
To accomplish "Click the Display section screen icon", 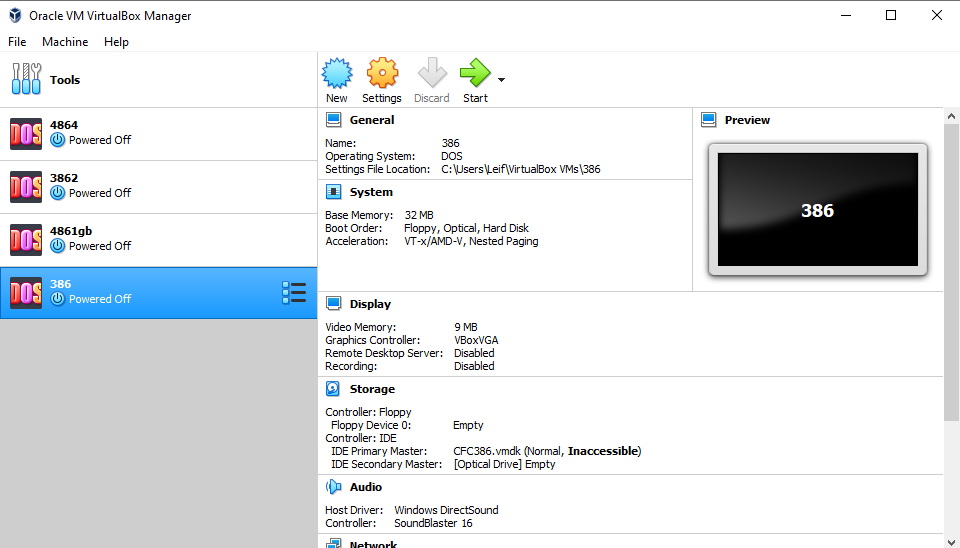I will [x=334, y=304].
